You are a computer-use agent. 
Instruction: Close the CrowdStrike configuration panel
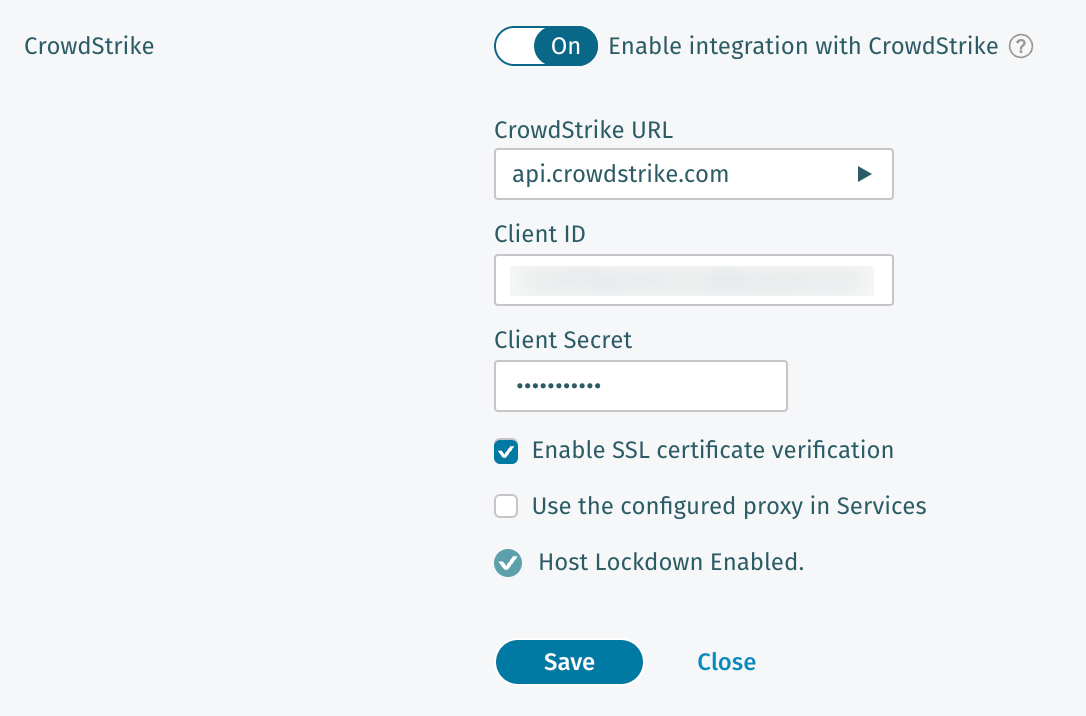click(x=726, y=662)
